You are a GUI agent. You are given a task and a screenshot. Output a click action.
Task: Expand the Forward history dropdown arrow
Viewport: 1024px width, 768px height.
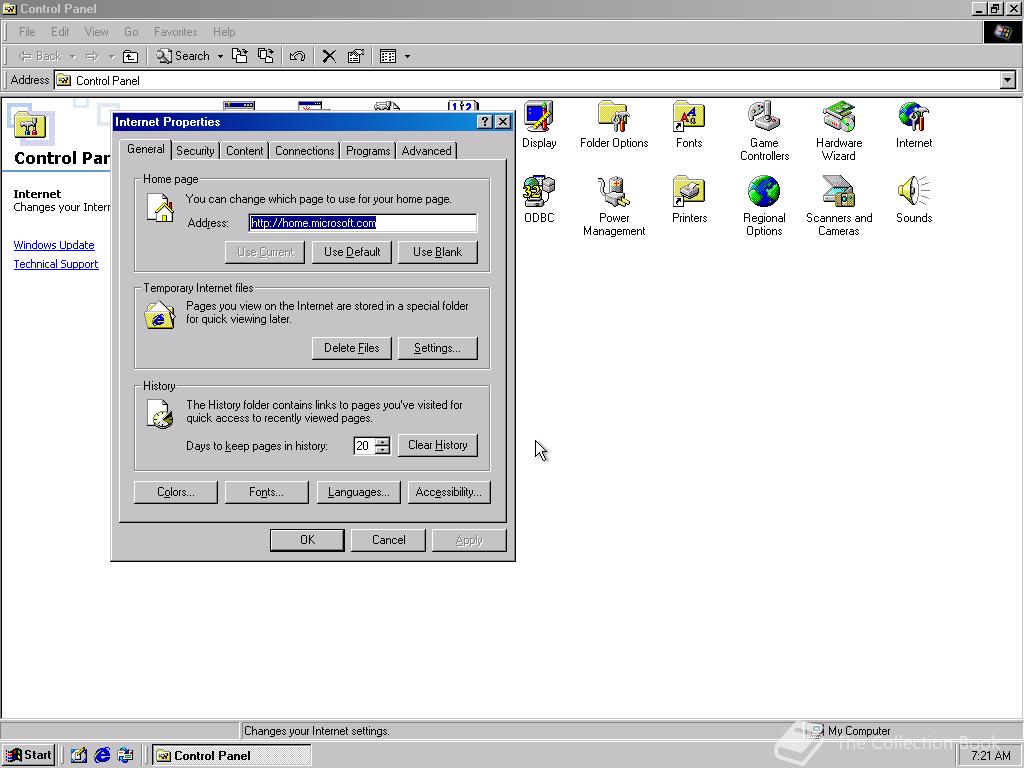[x=111, y=56]
